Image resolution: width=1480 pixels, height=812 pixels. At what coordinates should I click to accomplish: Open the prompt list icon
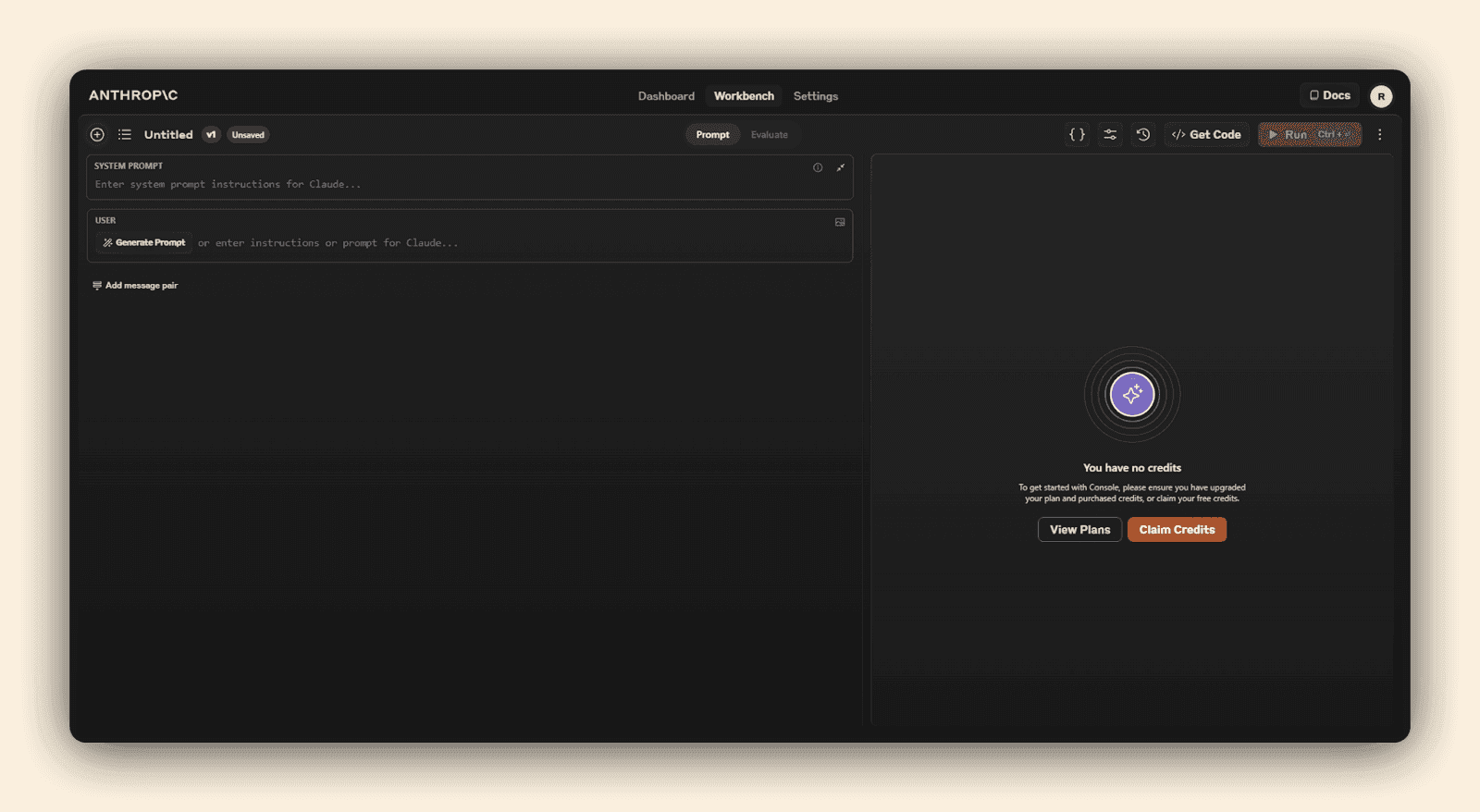tap(125, 135)
